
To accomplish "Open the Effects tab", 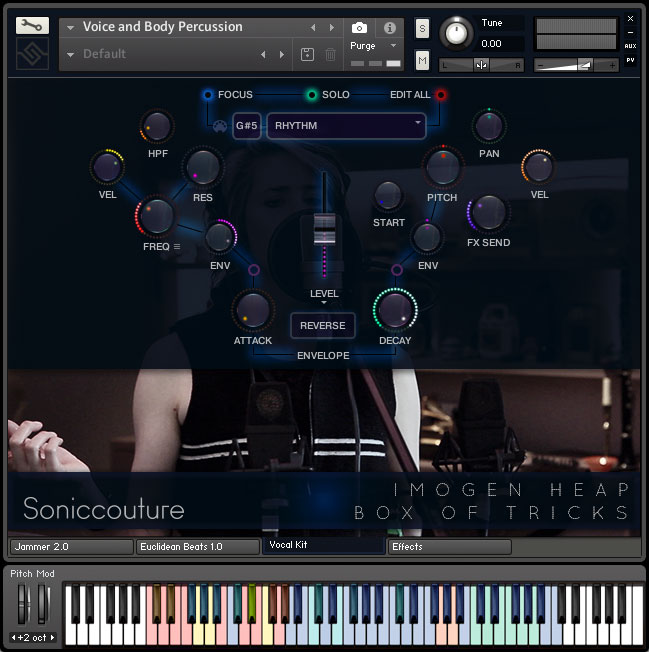I will (x=449, y=547).
